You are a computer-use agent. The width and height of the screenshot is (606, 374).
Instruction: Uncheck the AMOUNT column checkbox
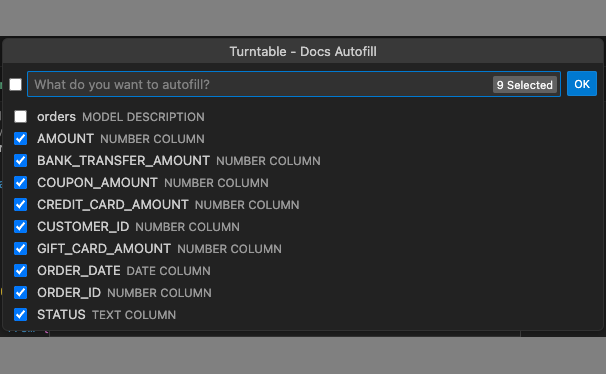tap(20, 138)
